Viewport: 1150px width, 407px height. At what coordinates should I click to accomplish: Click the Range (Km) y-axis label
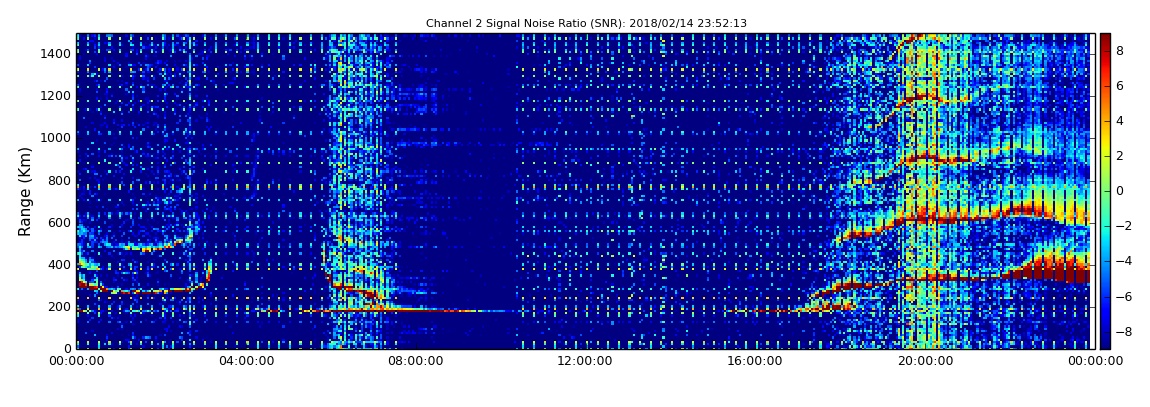pos(25,191)
